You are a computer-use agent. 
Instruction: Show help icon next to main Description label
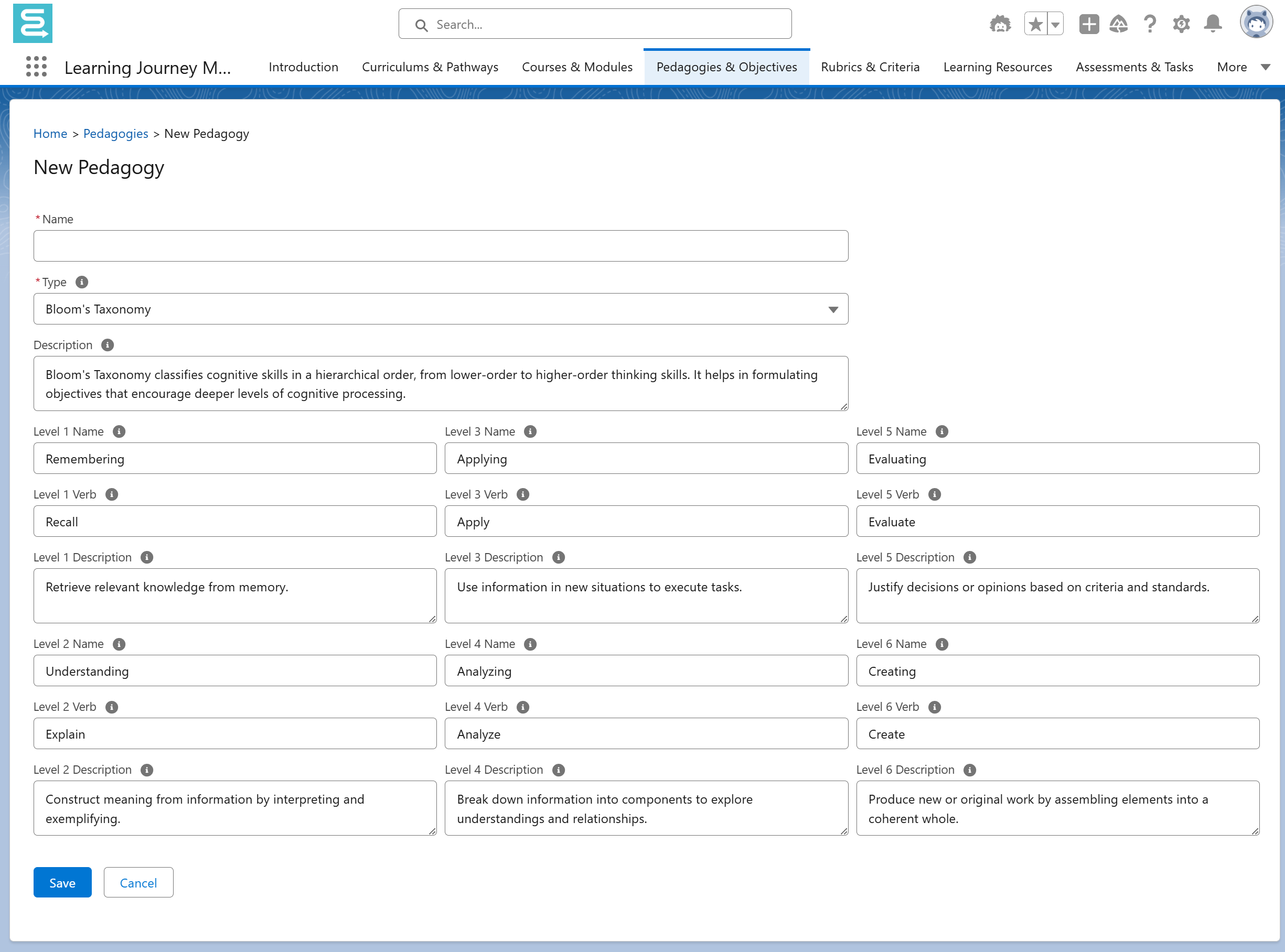107,345
